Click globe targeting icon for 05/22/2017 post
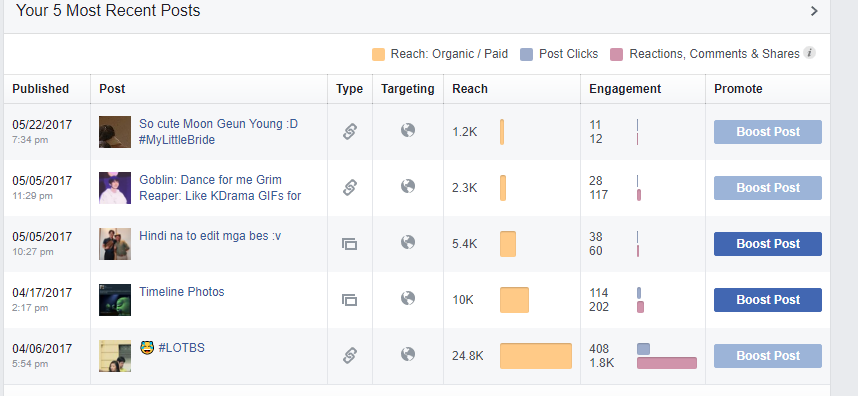Screen dimensions: 858x396 coord(408,130)
